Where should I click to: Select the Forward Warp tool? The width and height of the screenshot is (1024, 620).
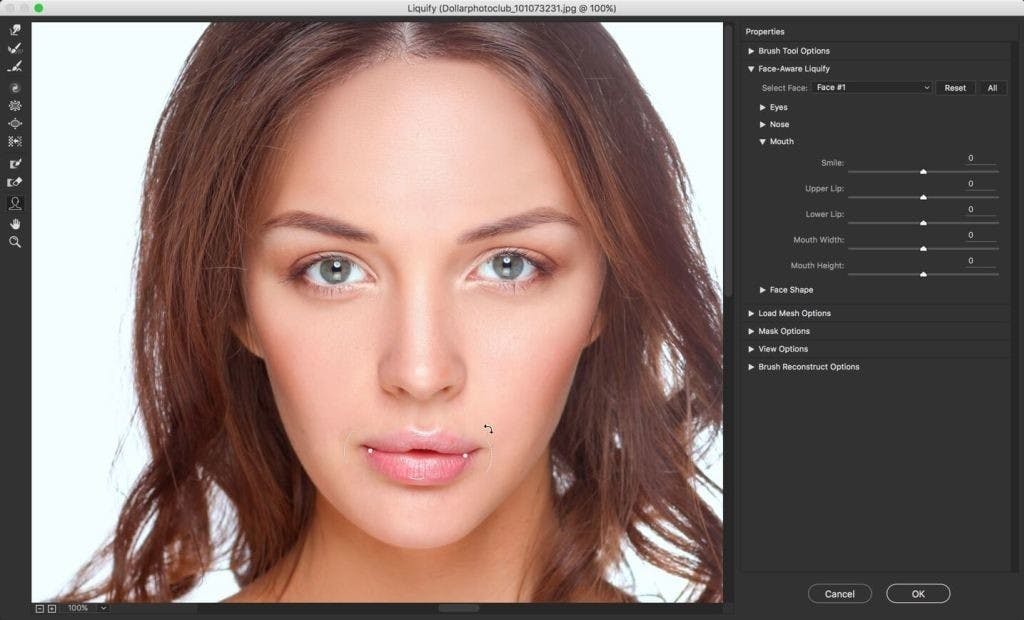pyautogui.click(x=14, y=30)
